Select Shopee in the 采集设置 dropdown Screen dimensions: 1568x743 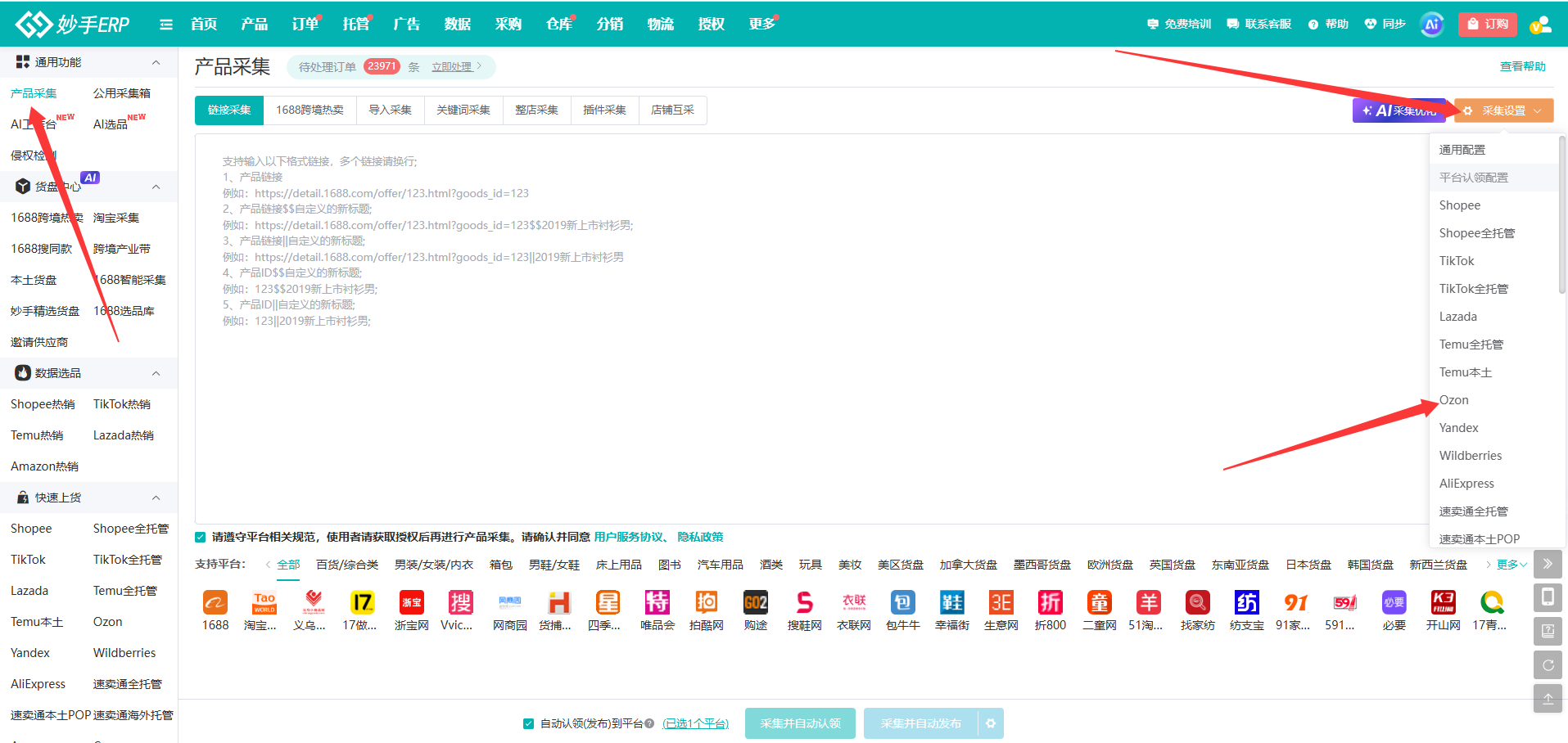pyautogui.click(x=1460, y=205)
